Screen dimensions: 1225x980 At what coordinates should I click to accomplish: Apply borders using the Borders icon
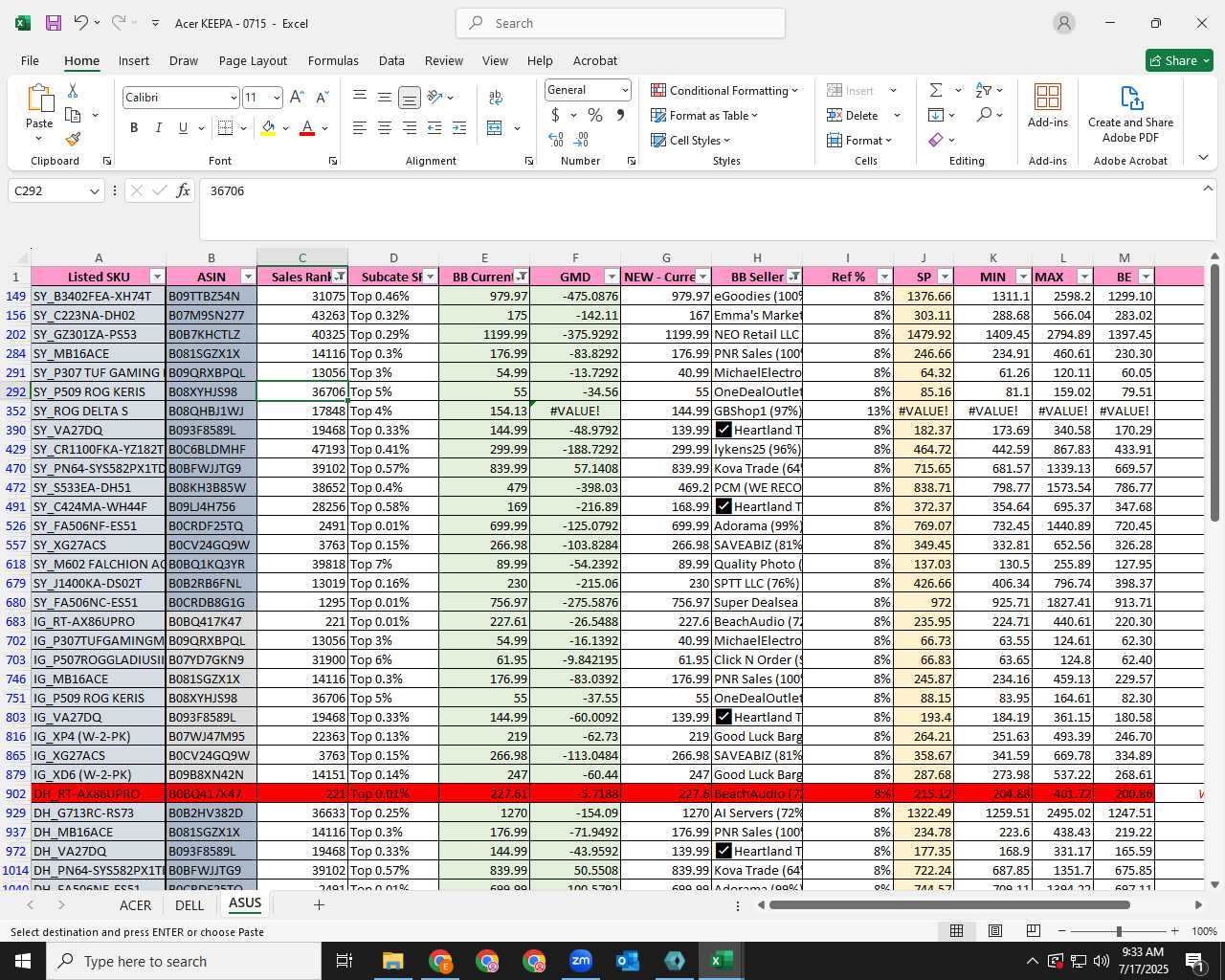click(226, 128)
